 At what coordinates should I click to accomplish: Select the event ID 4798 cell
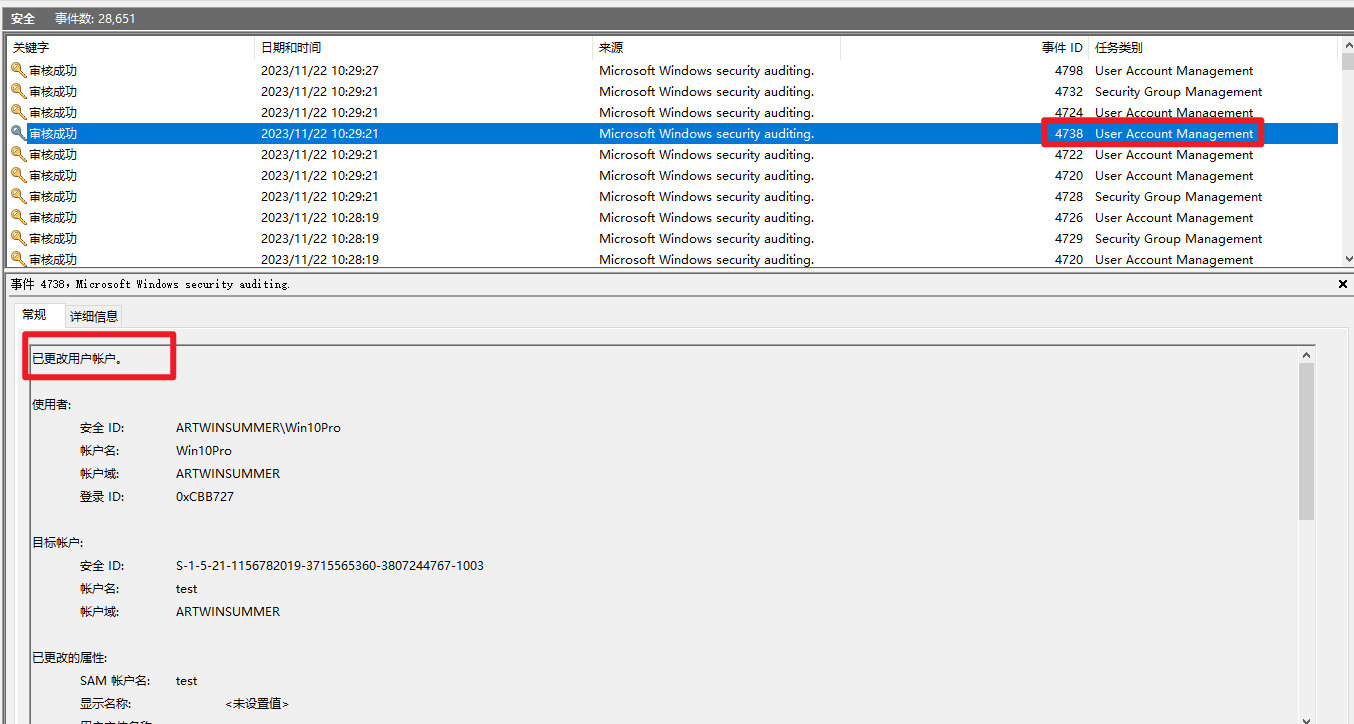pos(1069,71)
